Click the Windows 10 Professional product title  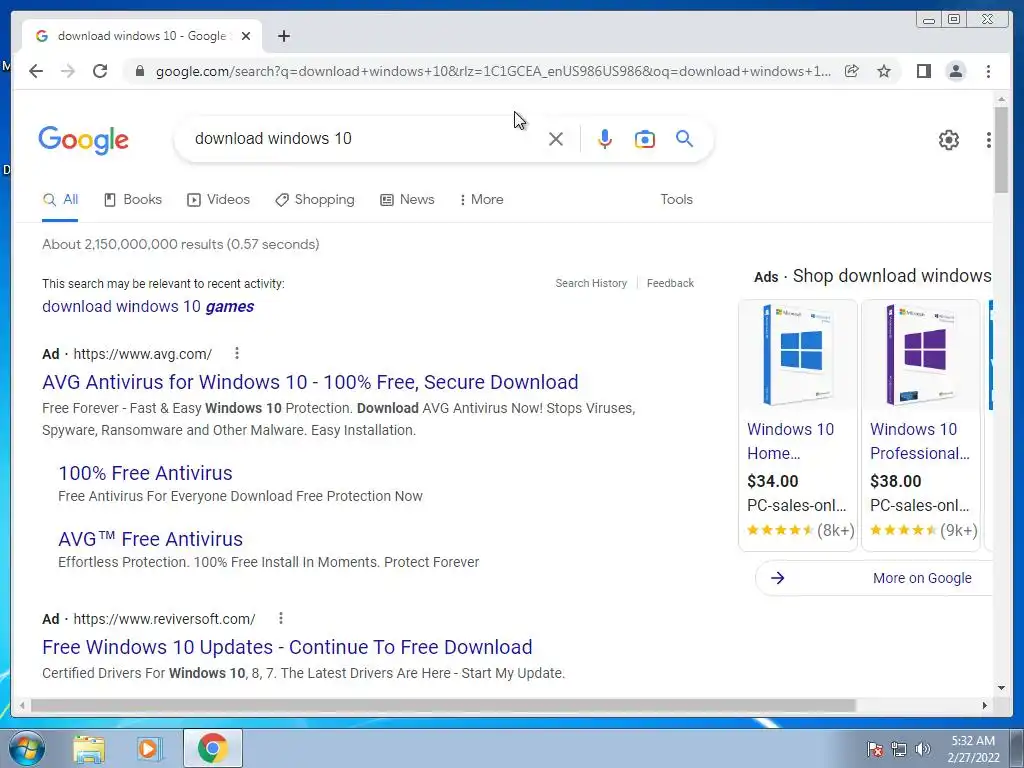tap(920, 441)
